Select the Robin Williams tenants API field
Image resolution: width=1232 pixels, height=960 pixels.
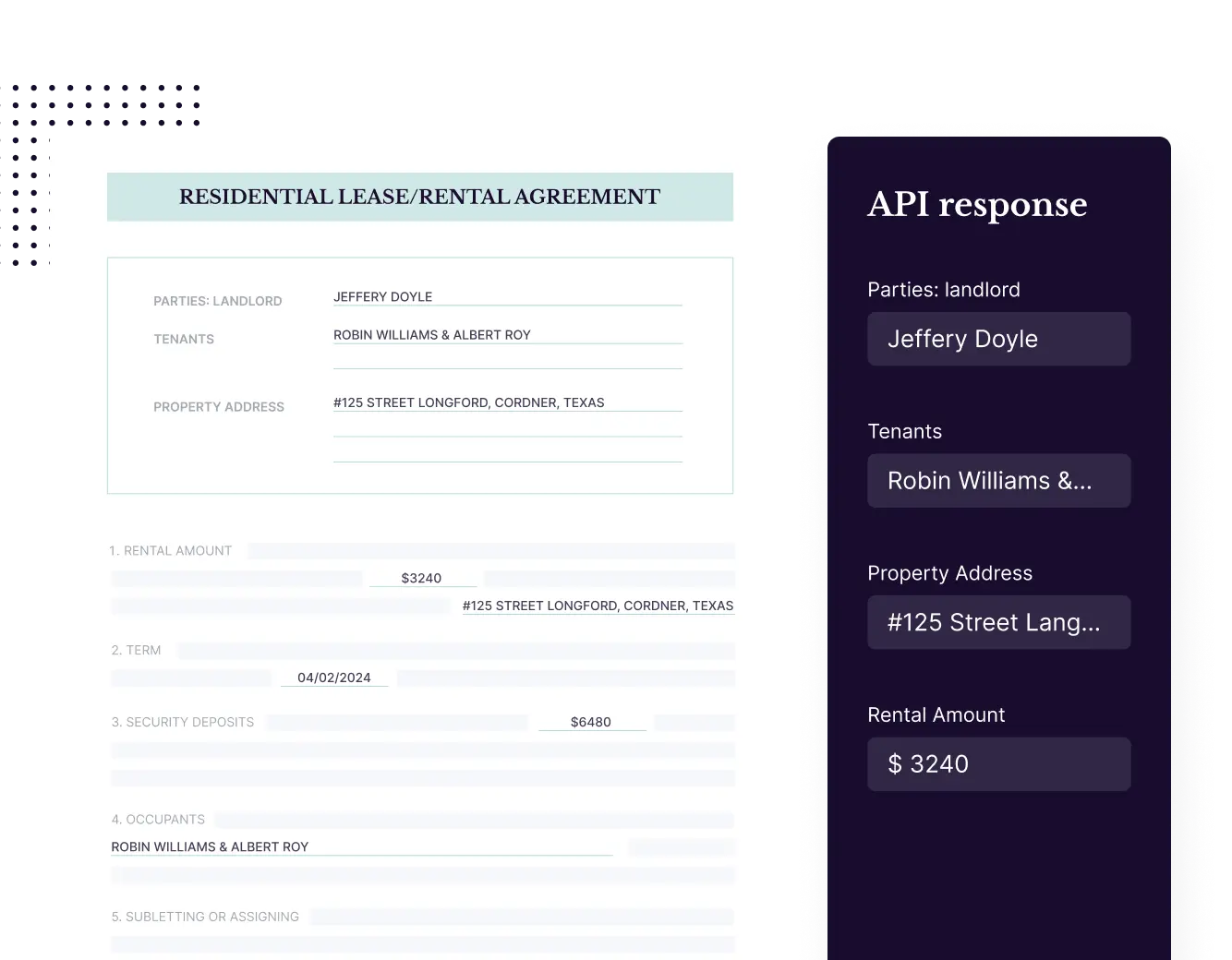coord(998,480)
